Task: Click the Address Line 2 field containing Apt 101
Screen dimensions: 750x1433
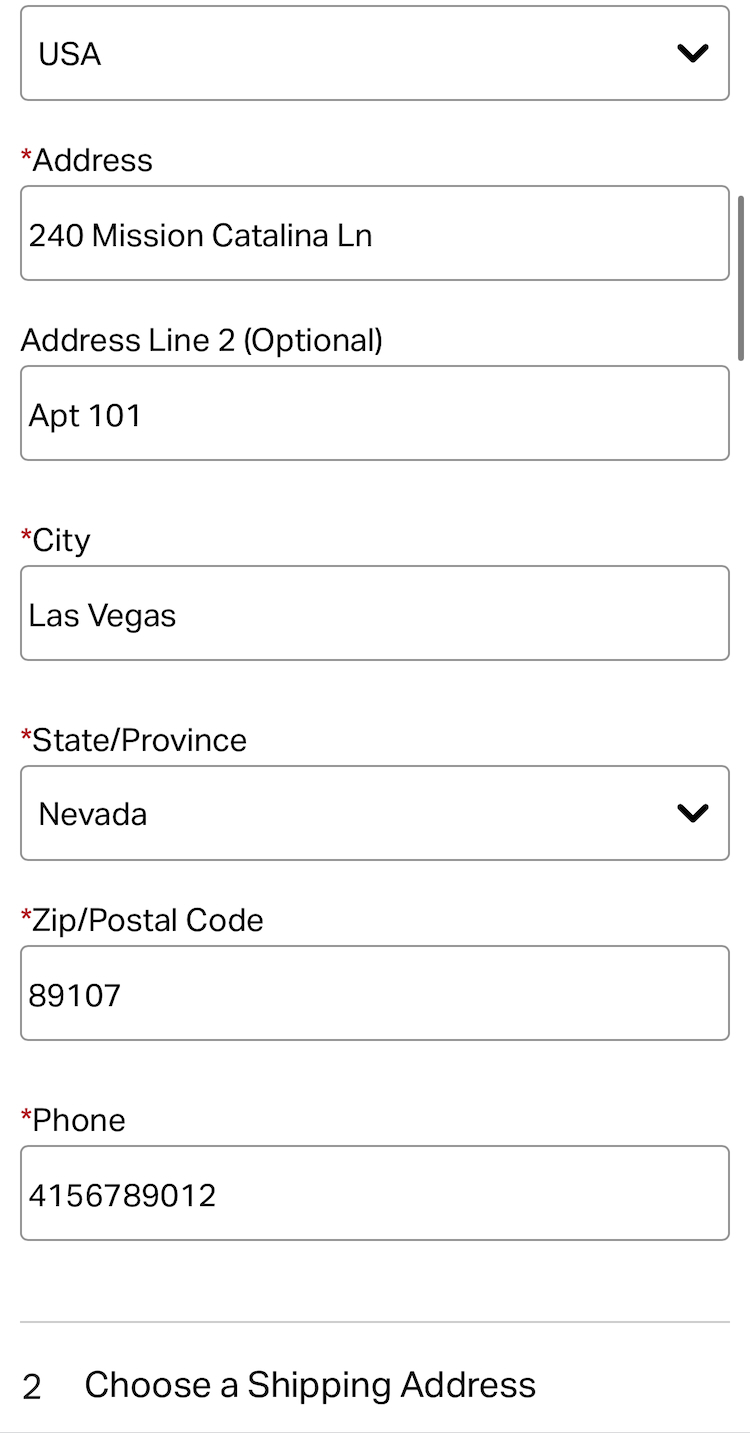Action: pos(374,414)
